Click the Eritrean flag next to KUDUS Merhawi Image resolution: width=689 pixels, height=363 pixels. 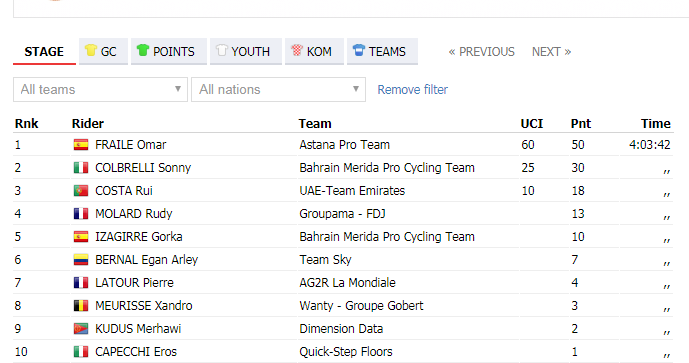tap(81, 329)
